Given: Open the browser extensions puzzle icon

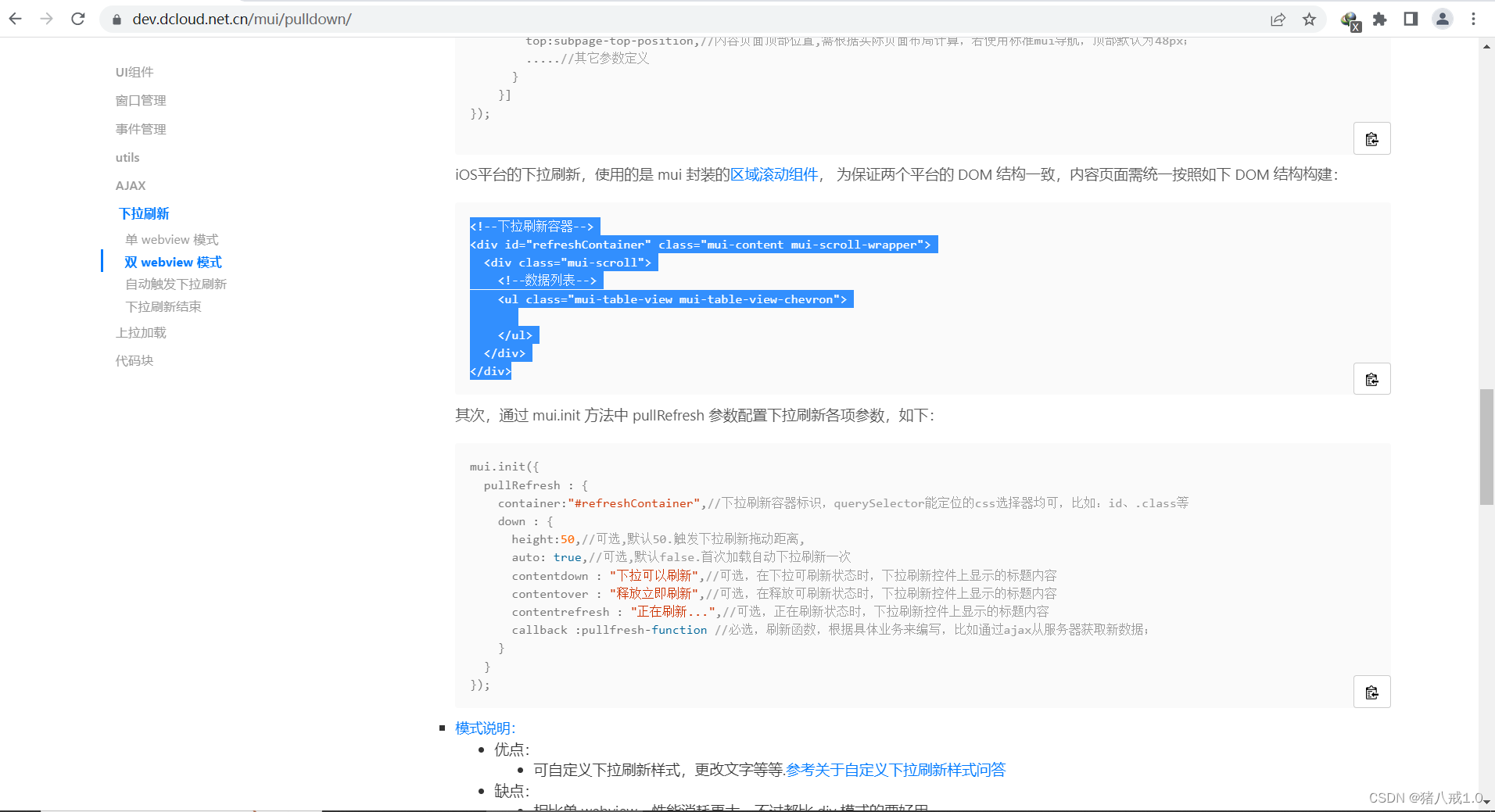Looking at the screenshot, I should (x=1379, y=19).
